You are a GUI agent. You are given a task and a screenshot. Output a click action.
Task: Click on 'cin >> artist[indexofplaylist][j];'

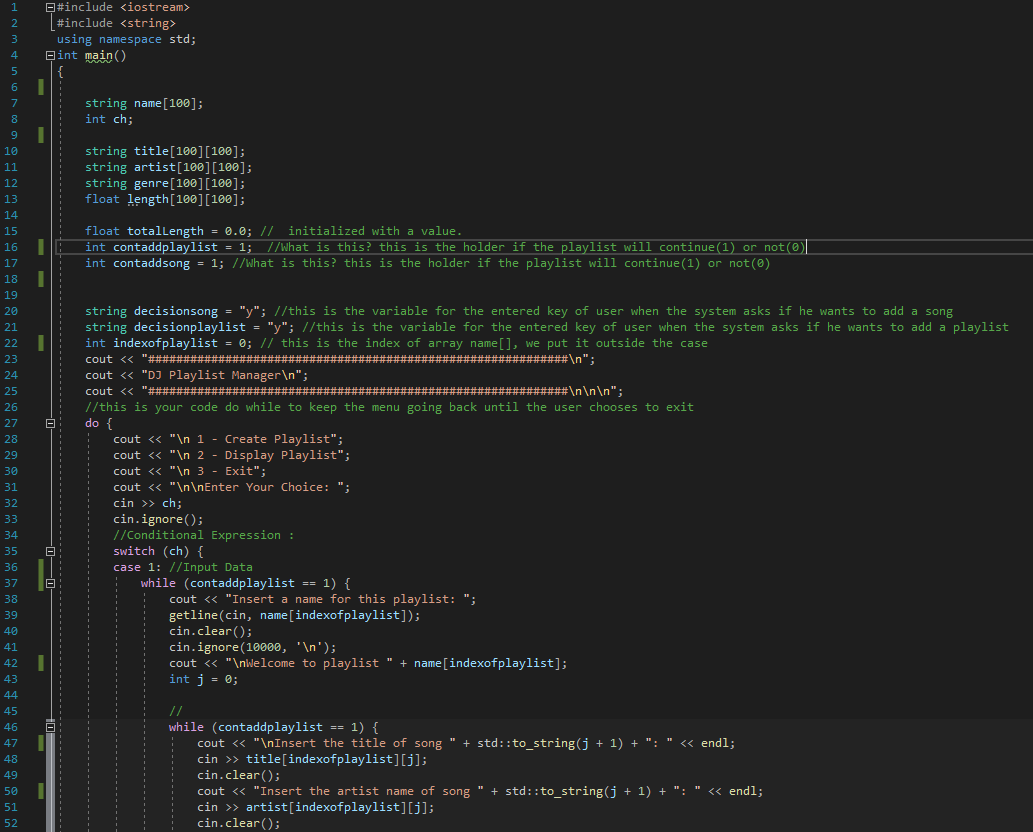click(316, 807)
